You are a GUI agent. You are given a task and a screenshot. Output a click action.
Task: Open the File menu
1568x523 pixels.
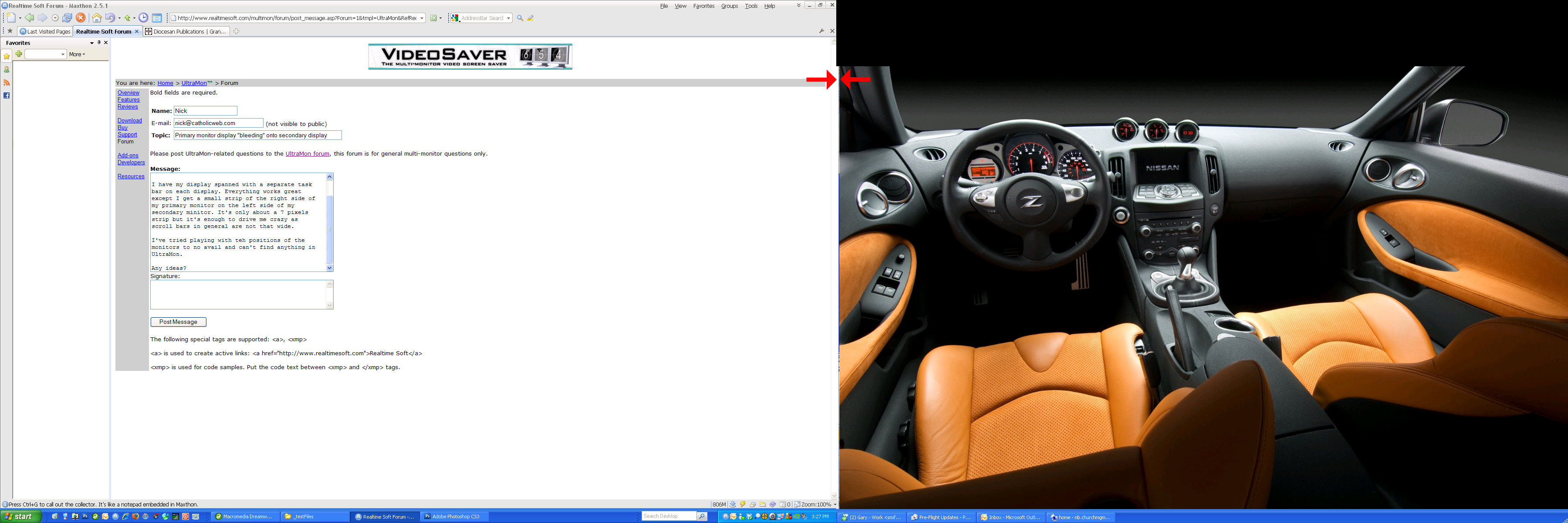point(664,6)
